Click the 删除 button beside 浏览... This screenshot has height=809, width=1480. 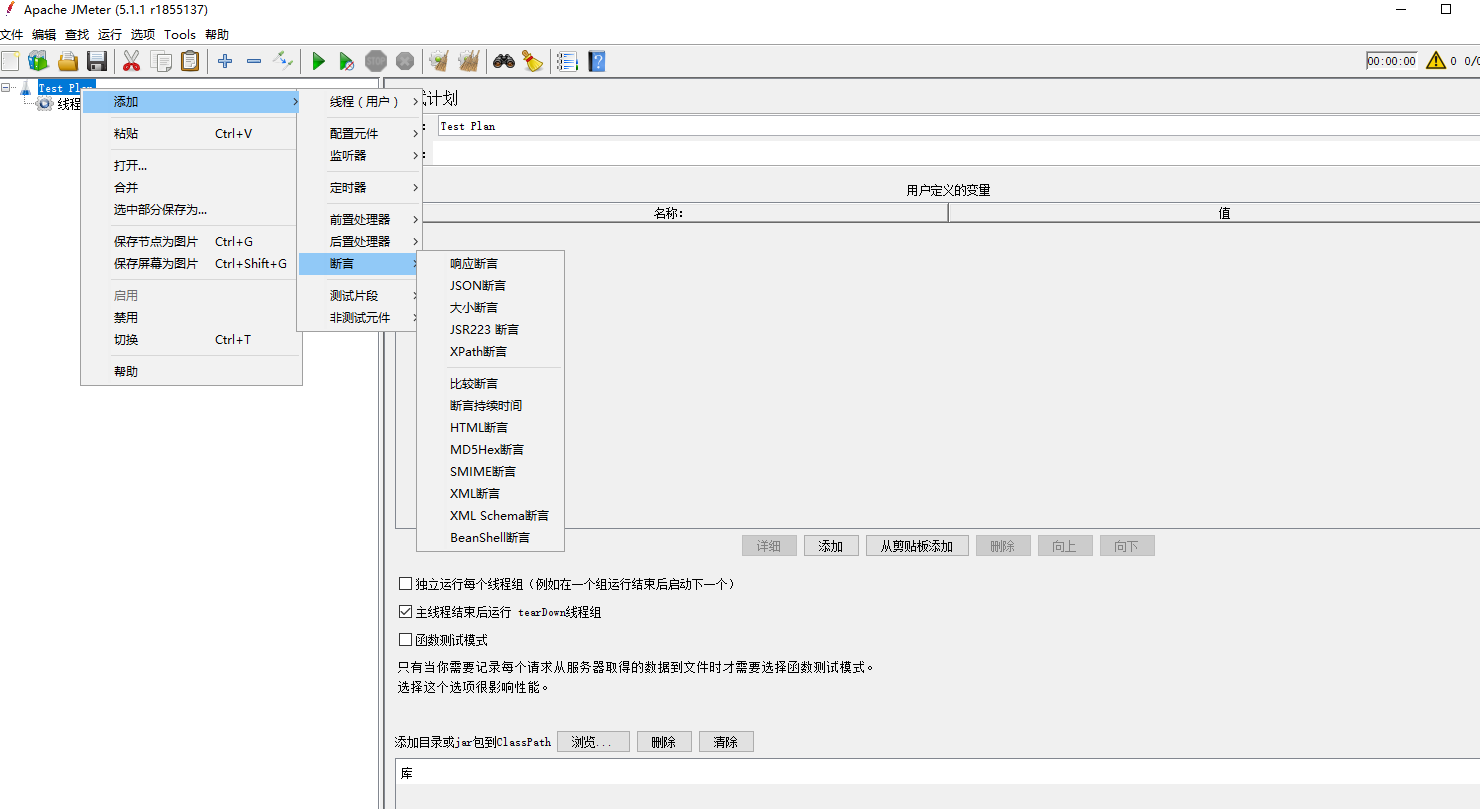tap(664, 742)
